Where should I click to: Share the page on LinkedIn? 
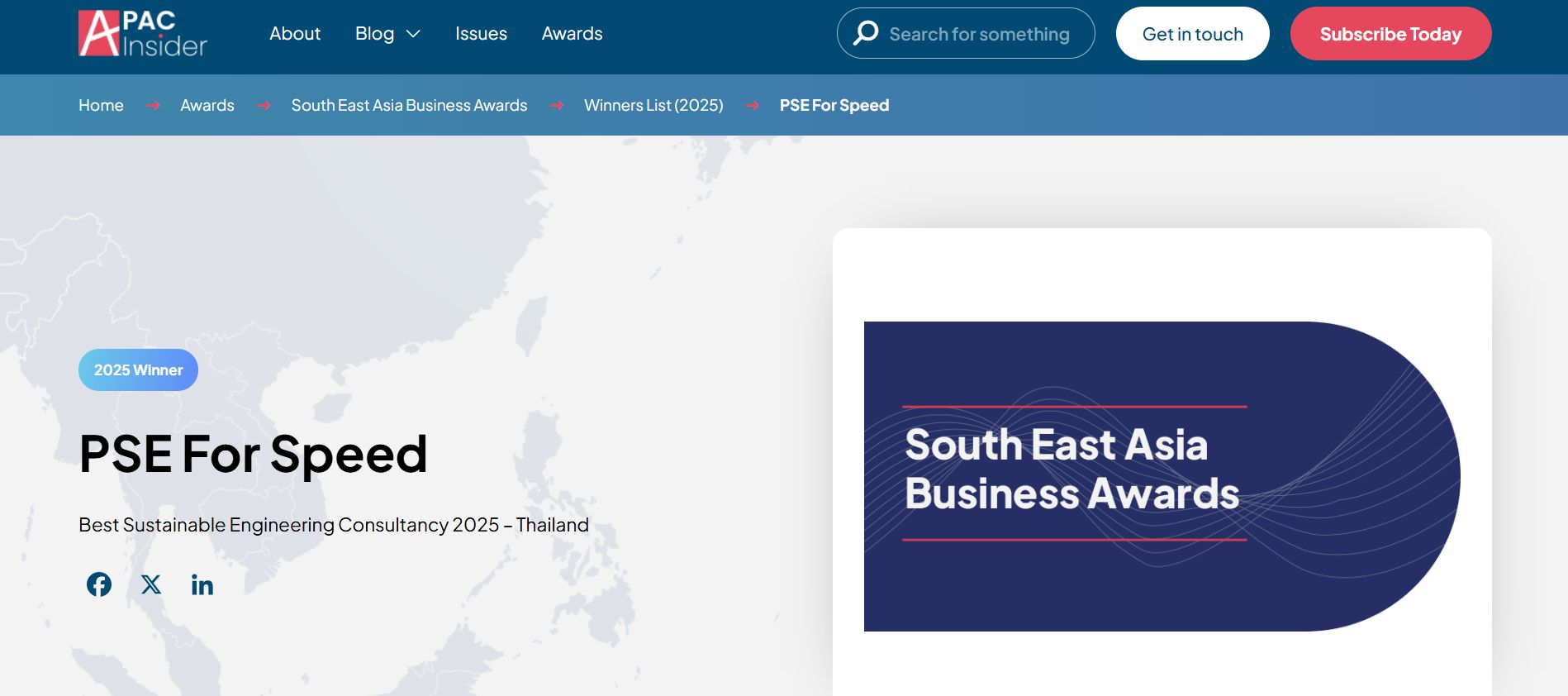pyautogui.click(x=202, y=585)
